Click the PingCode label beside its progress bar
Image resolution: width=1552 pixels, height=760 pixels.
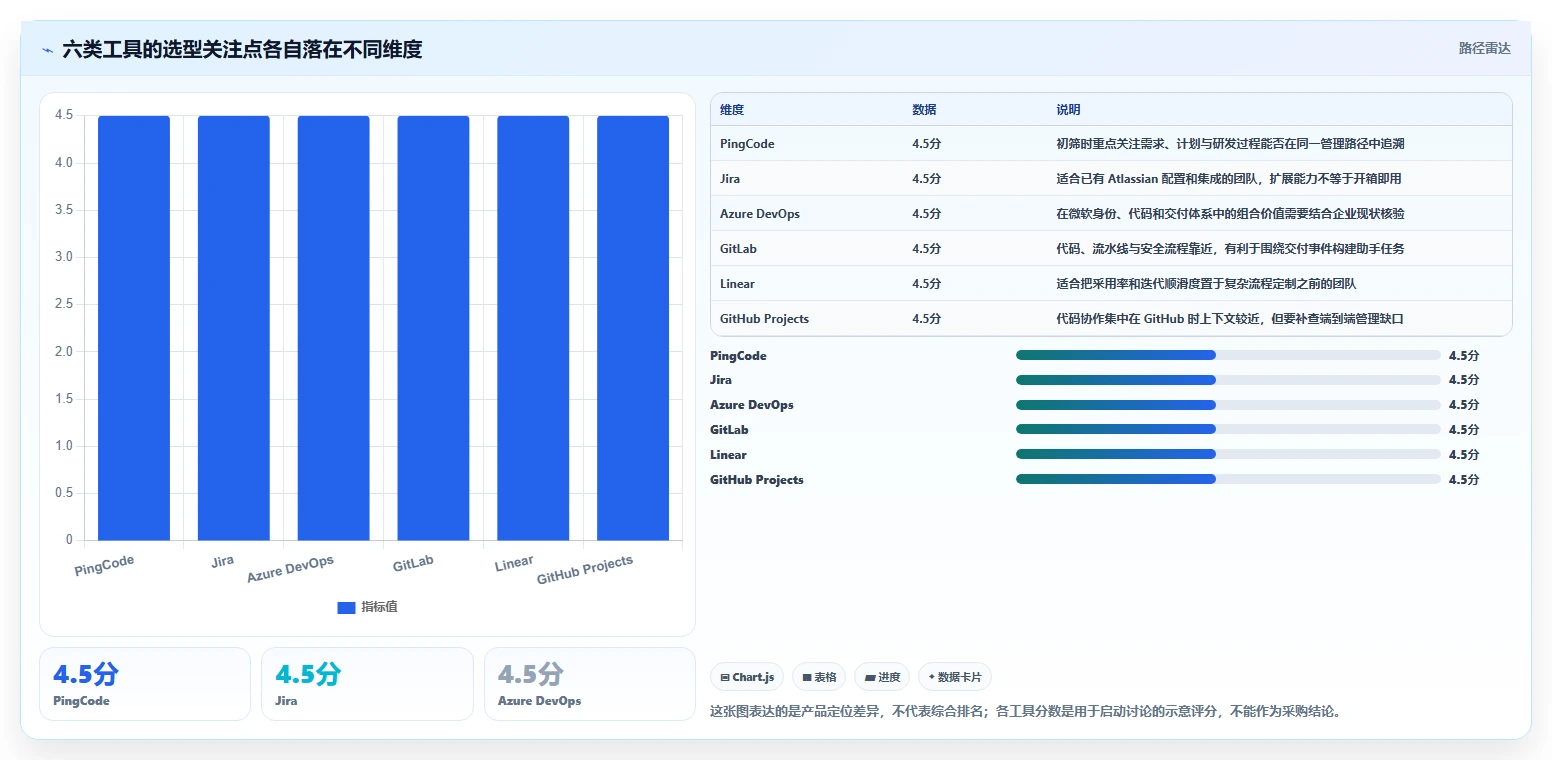coord(738,356)
